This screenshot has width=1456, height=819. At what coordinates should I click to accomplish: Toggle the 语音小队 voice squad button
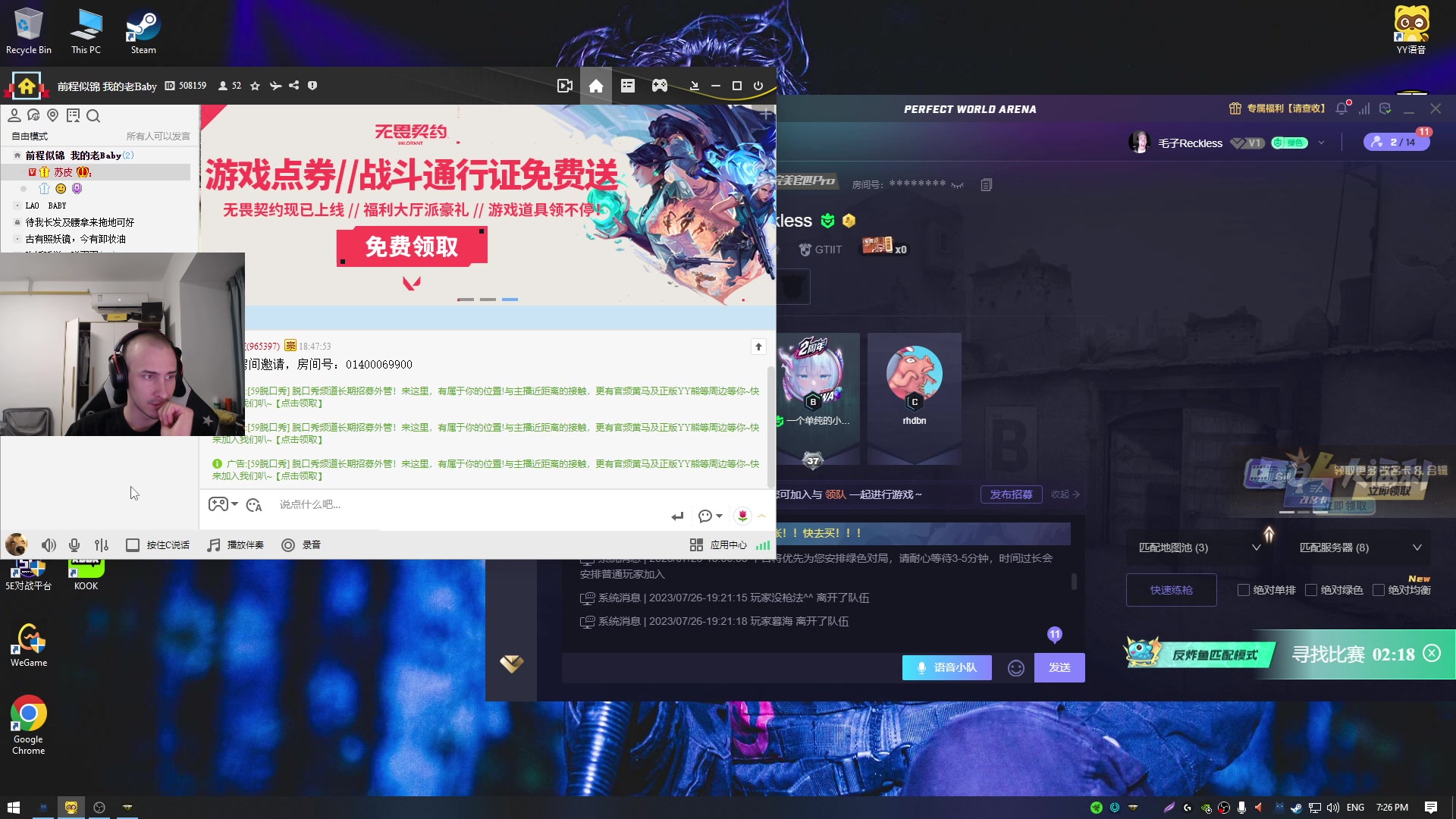tap(947, 668)
